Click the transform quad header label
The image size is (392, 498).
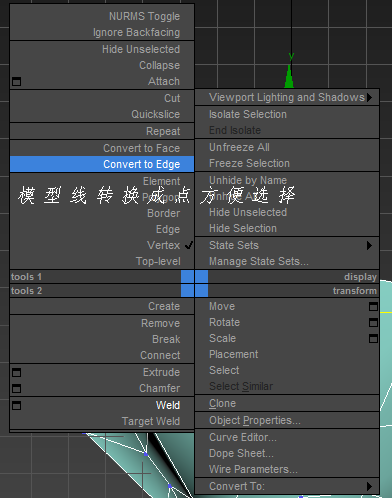(355, 291)
